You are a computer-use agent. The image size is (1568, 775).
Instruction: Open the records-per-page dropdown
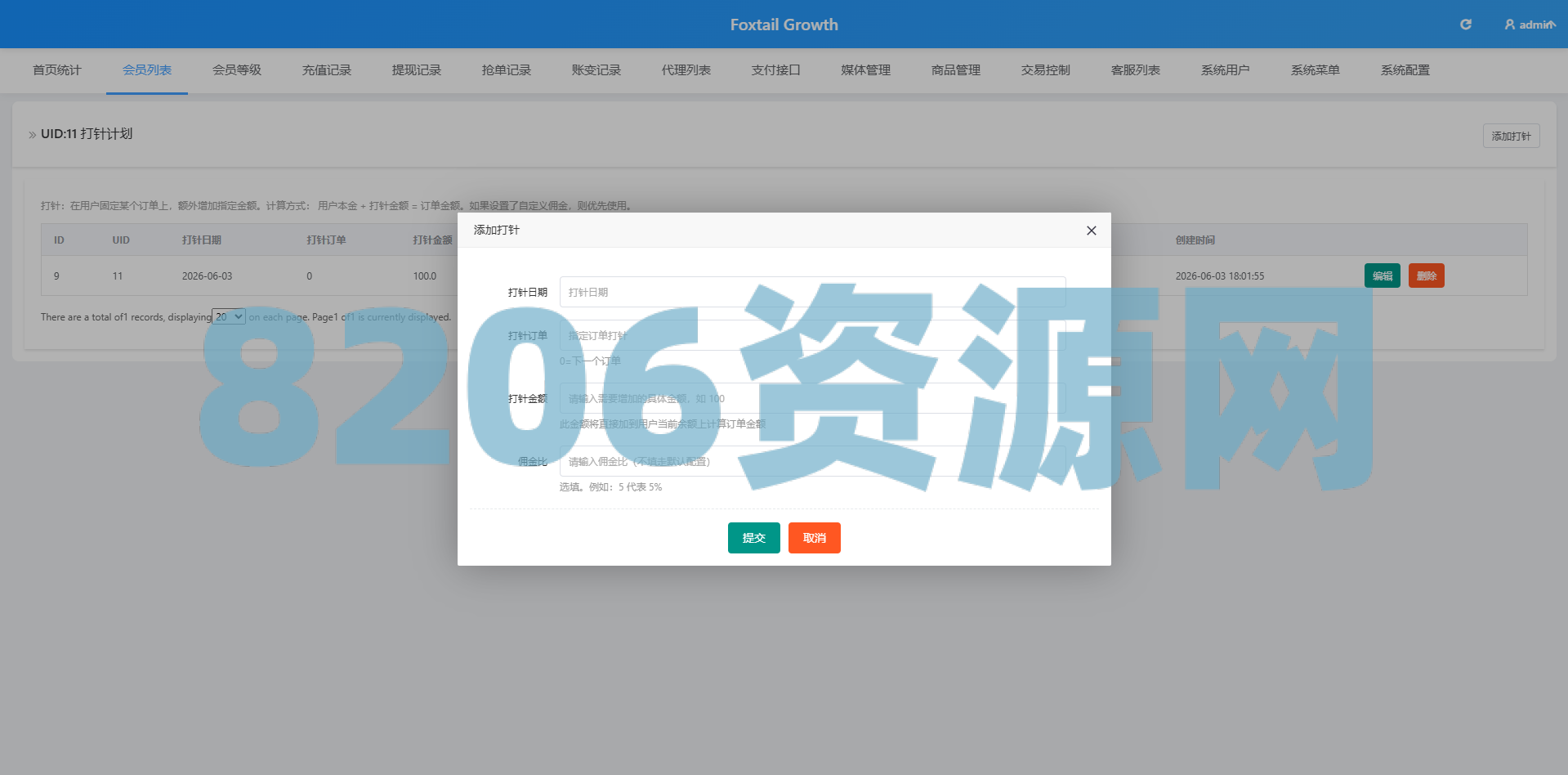click(229, 316)
